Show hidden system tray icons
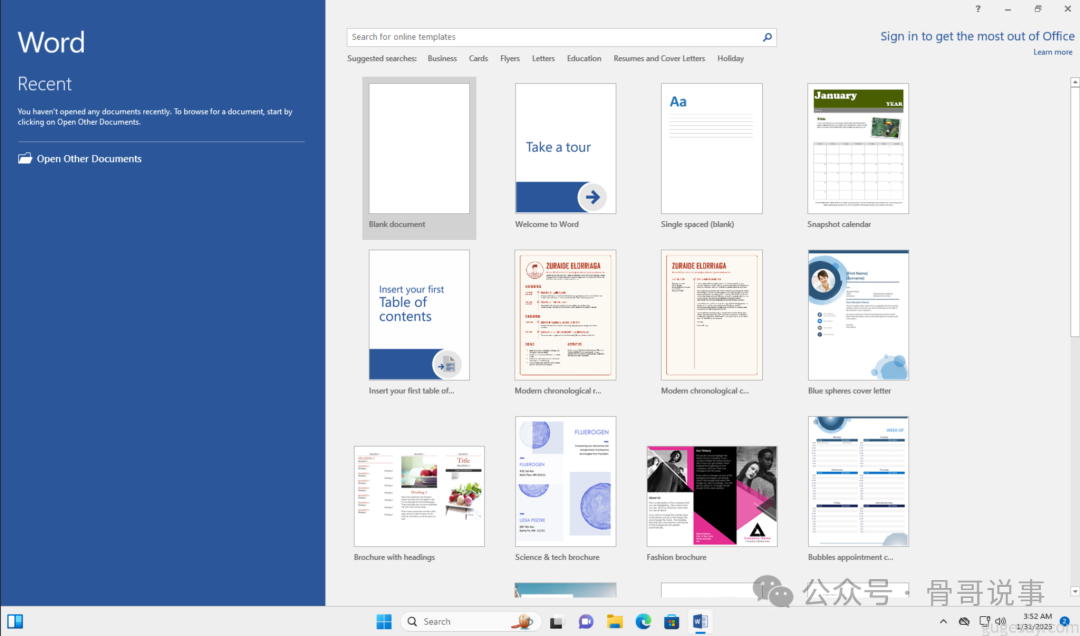Image resolution: width=1080 pixels, height=636 pixels. (x=943, y=622)
